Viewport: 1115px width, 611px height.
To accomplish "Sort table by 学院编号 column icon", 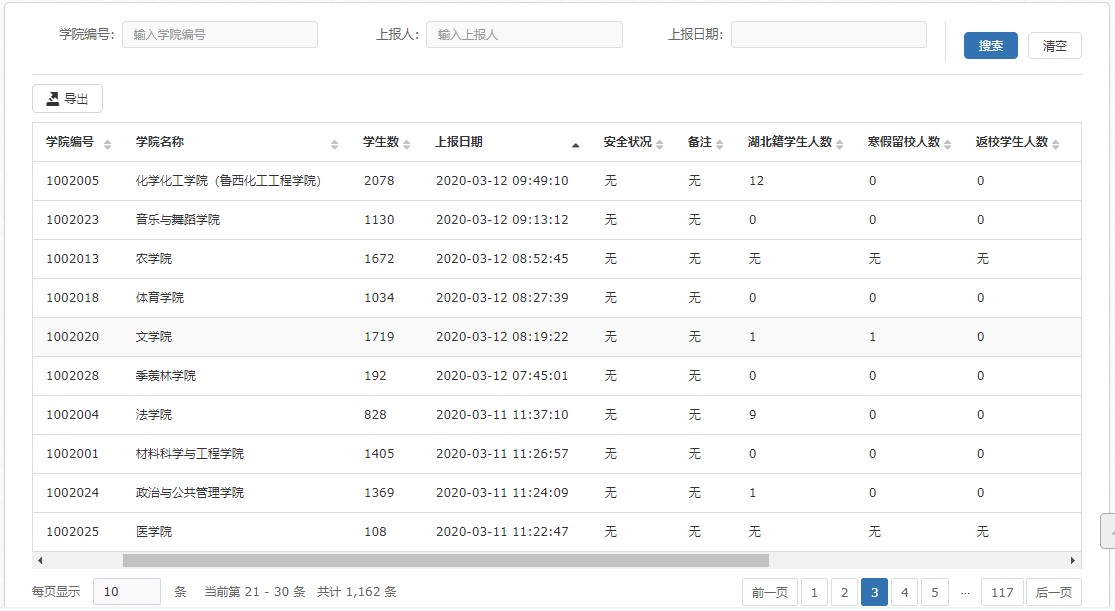I will 107,144.
